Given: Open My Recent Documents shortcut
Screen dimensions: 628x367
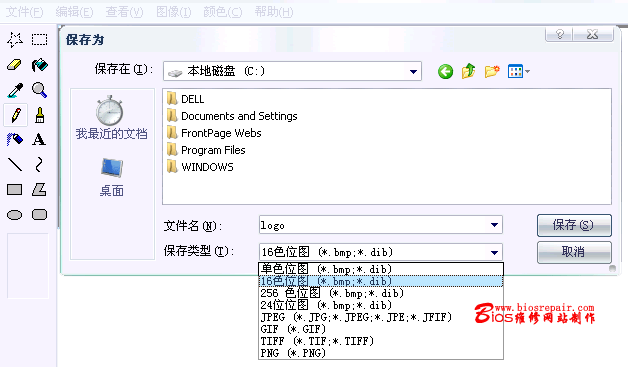Looking at the screenshot, I should 111,117.
